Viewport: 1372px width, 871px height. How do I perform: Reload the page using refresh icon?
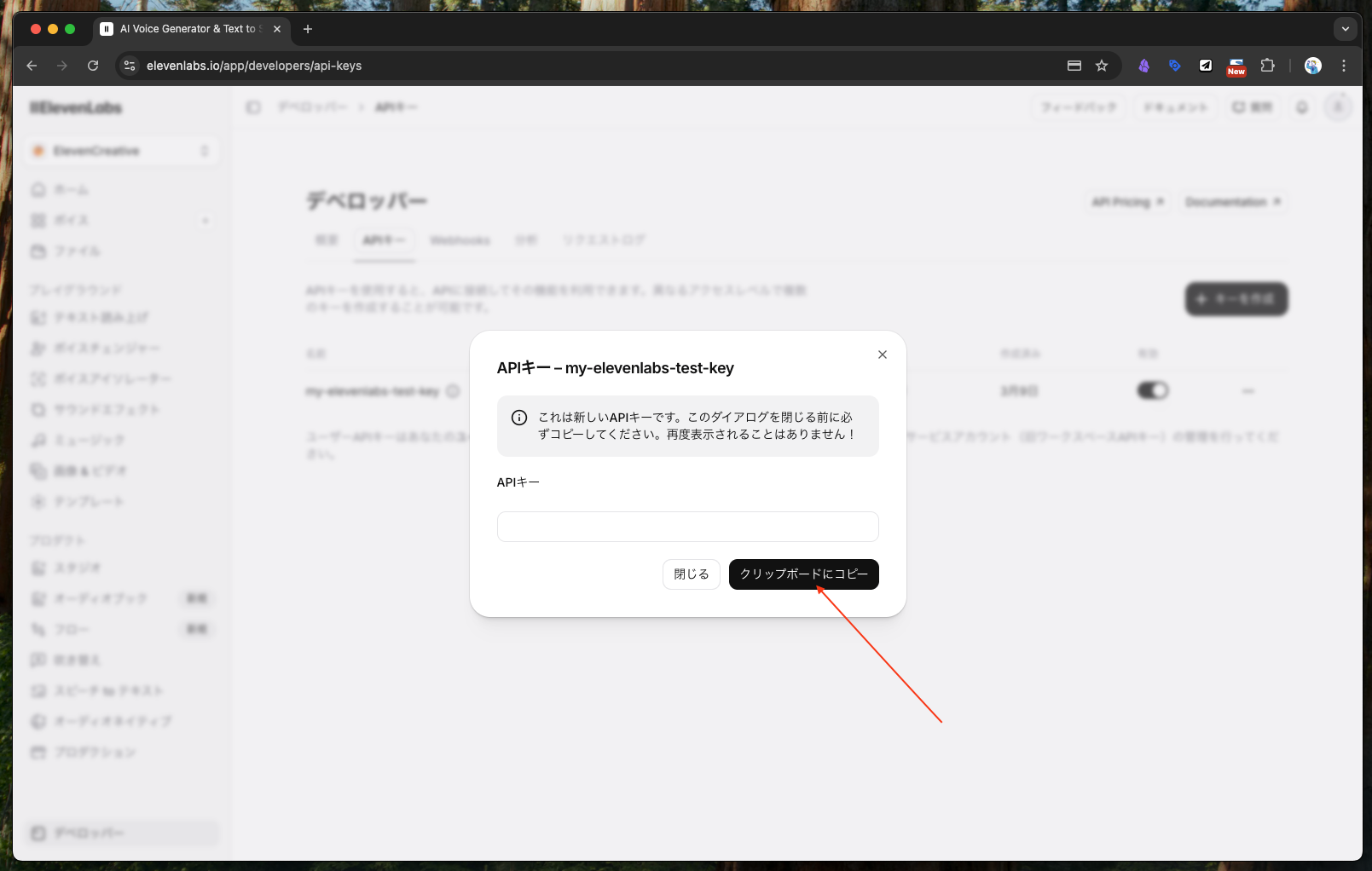tap(93, 66)
